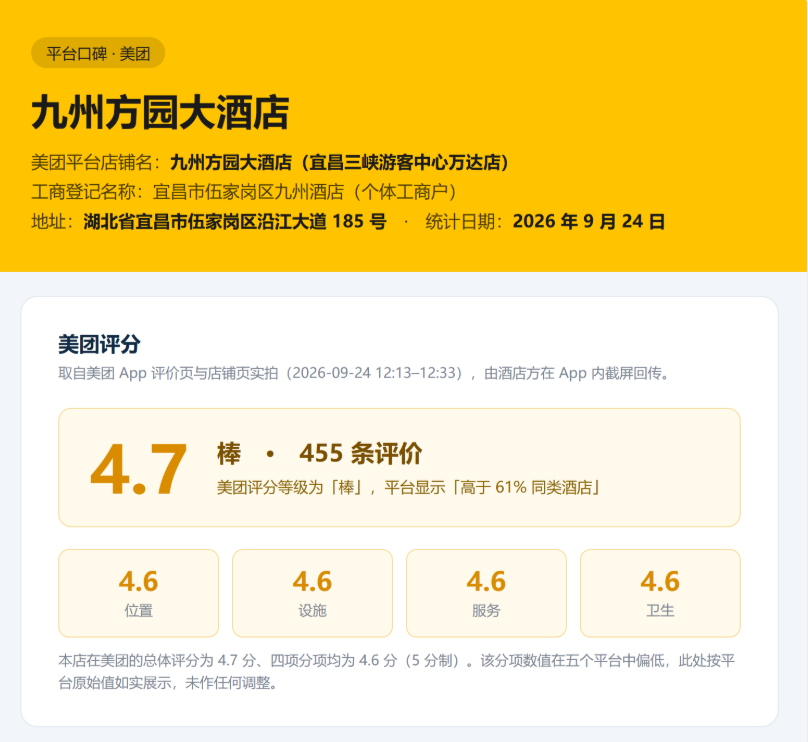This screenshot has height=742, width=808.
Task: Click the 工商登记名称 registration name line
Action: [x=245, y=192]
